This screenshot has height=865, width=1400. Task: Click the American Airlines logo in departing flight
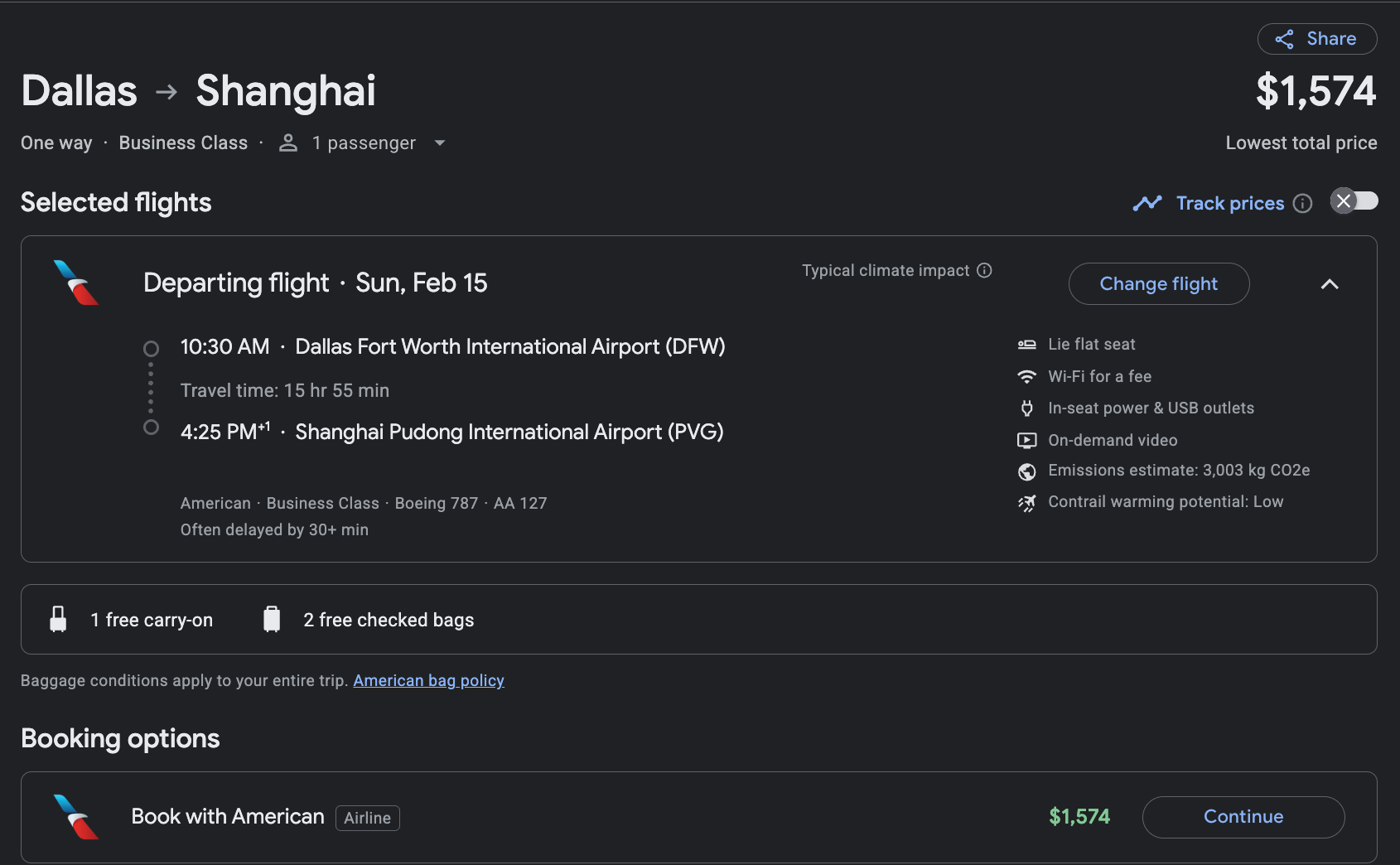(76, 283)
